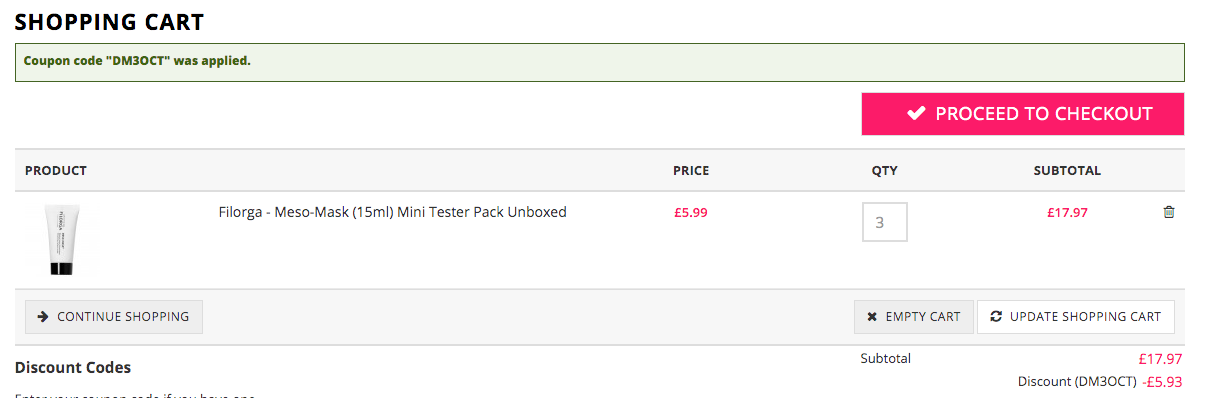
Task: Click the QTY column header
Action: coord(885,171)
